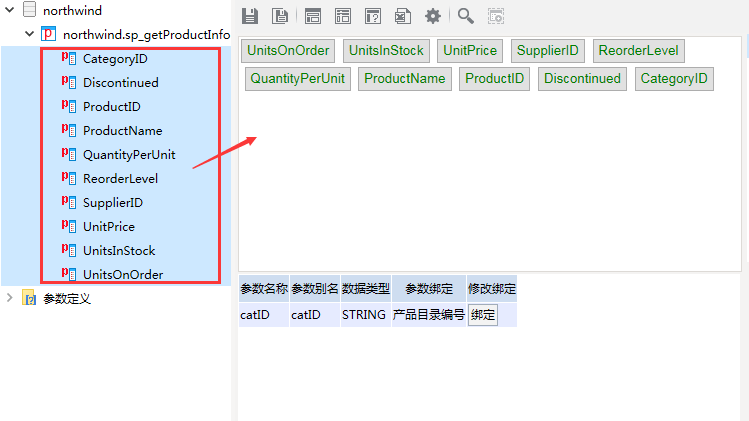
Task: Expand the 参数定义 tree node
Action: (x=9, y=298)
